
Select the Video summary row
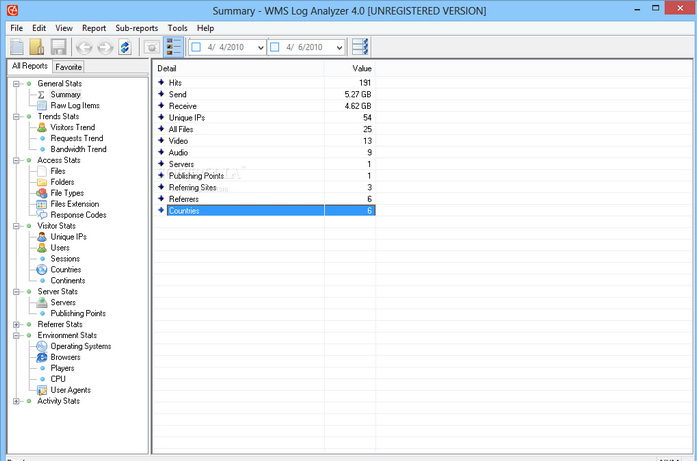(x=264, y=141)
